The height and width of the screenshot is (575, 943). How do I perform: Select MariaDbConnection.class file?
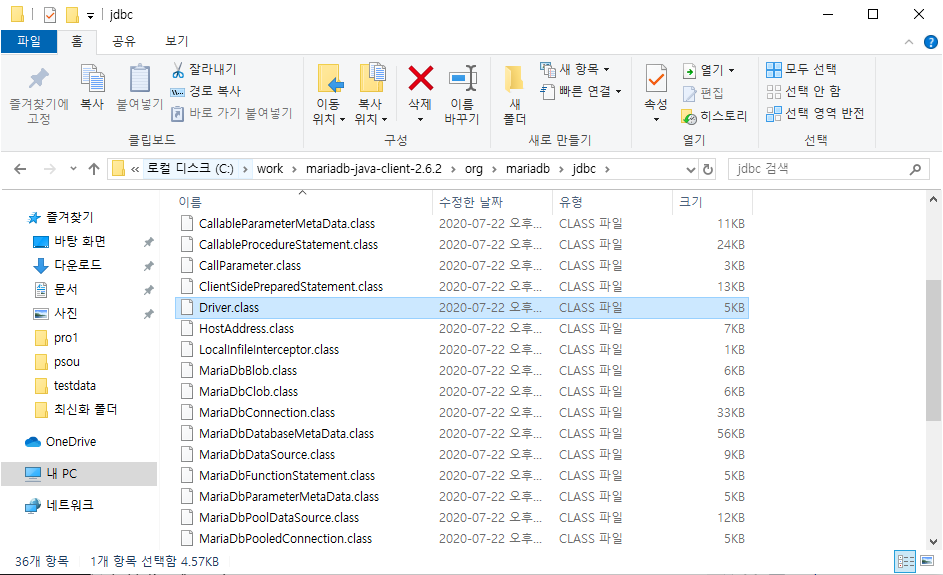[x=462, y=413]
